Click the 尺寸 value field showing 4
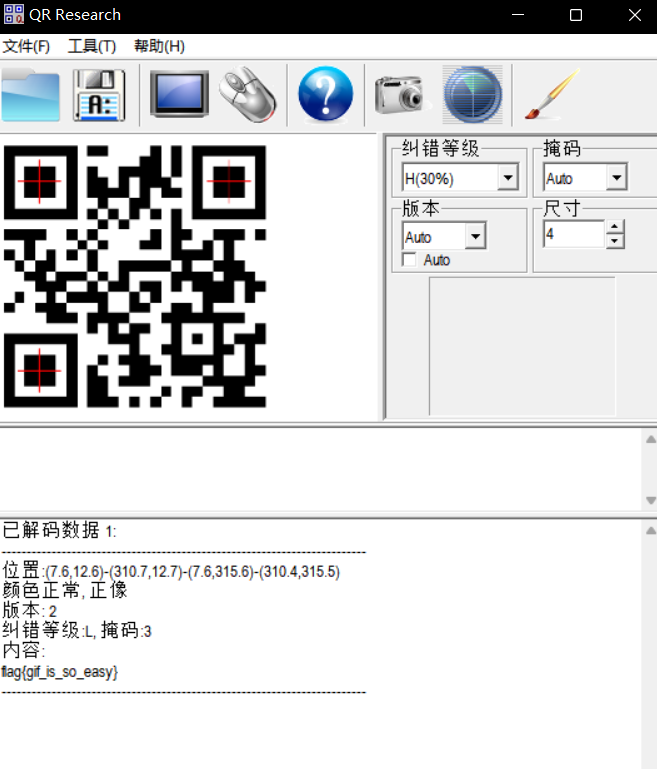Viewport: 657px width, 769px height. [x=573, y=234]
